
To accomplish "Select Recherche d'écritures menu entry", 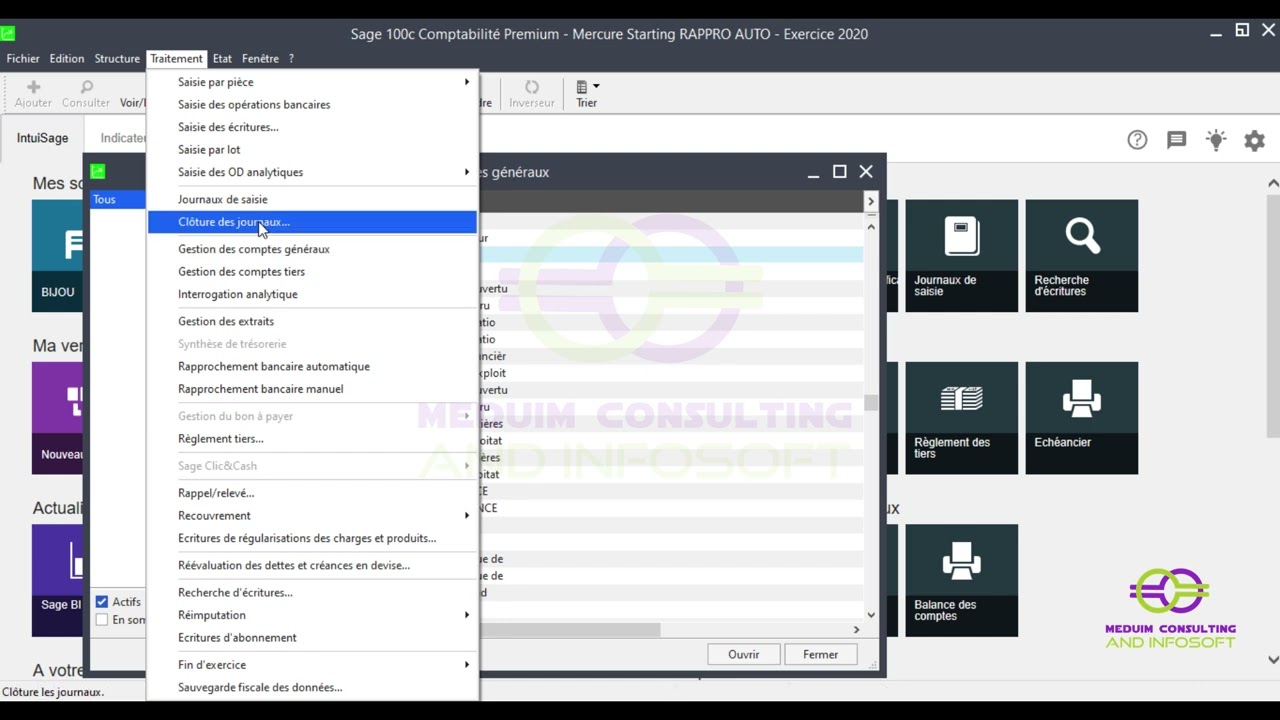I will tap(312, 592).
